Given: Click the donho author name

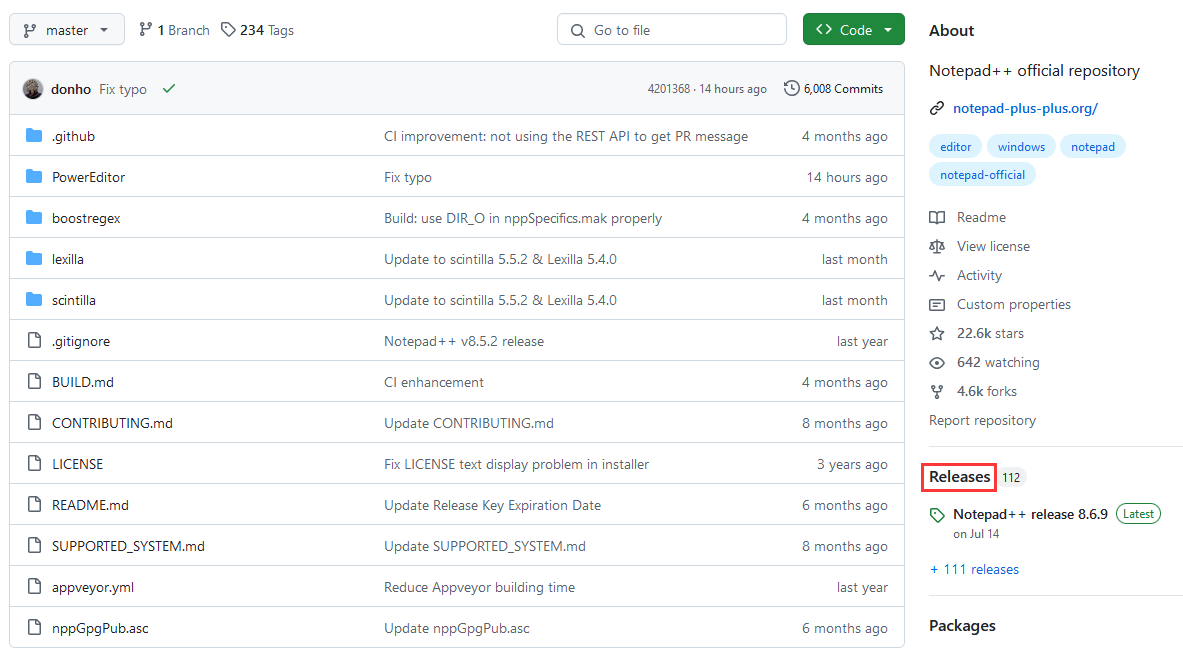Looking at the screenshot, I should (x=71, y=89).
